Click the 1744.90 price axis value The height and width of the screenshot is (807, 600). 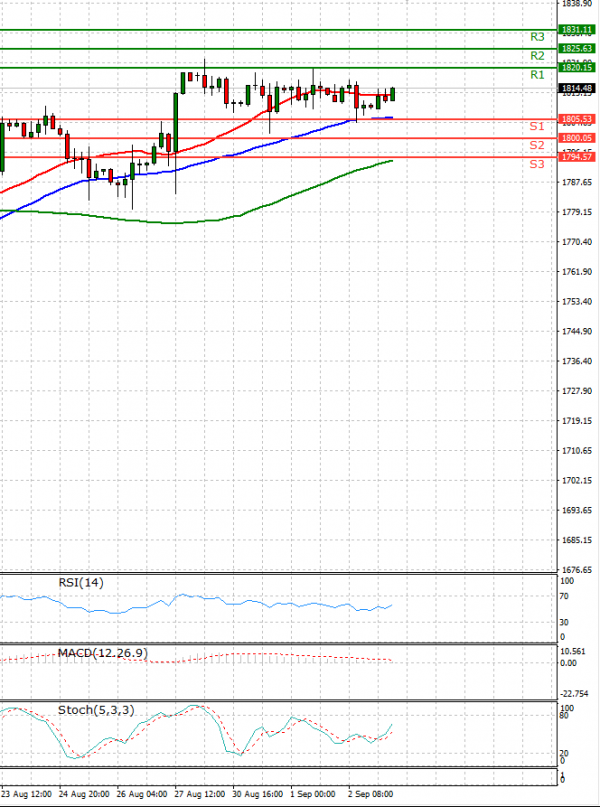coord(577,331)
